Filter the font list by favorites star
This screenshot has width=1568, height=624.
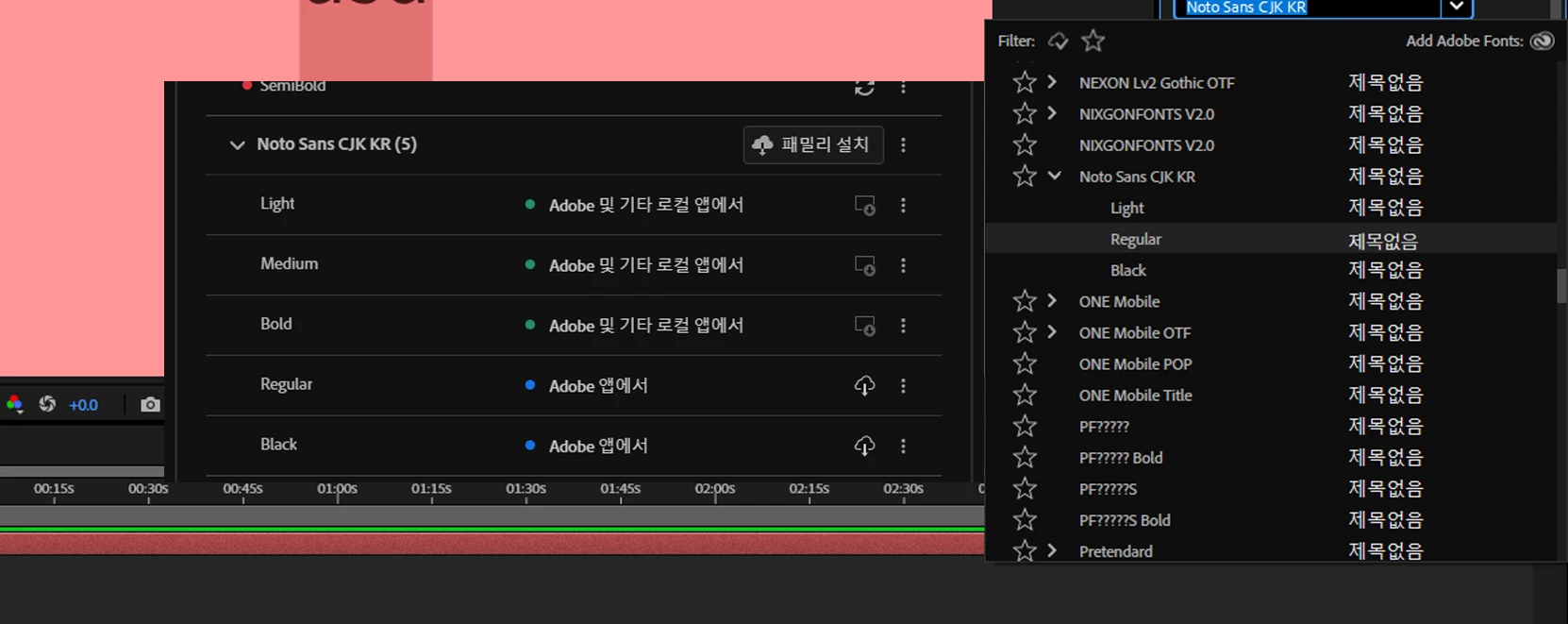pos(1093,41)
